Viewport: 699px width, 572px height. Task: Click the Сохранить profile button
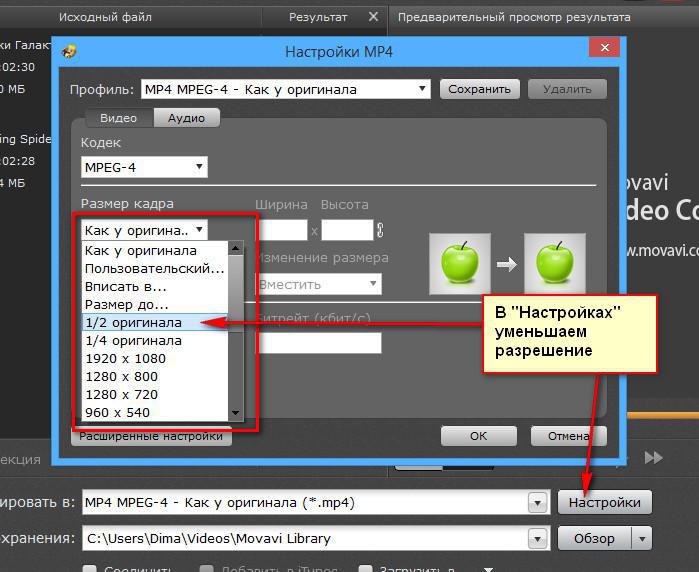click(479, 89)
